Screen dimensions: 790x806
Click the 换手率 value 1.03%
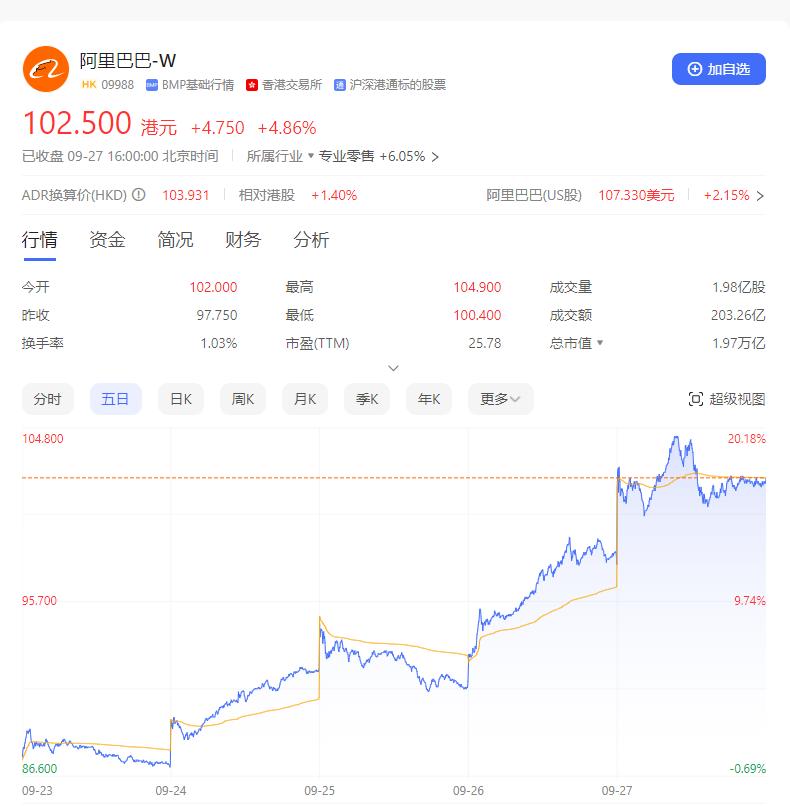(x=219, y=343)
